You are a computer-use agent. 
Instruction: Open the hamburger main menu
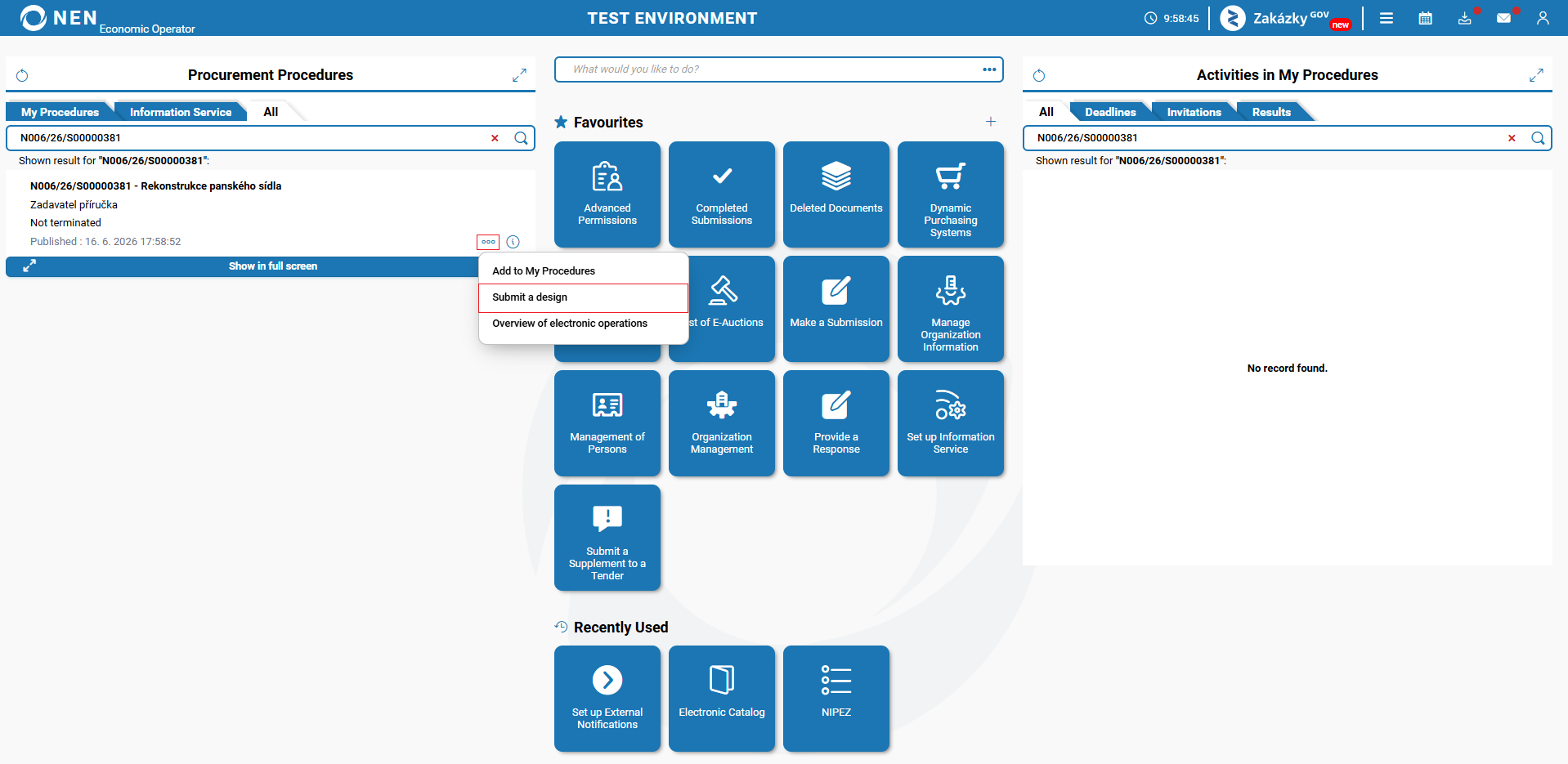coord(1387,18)
